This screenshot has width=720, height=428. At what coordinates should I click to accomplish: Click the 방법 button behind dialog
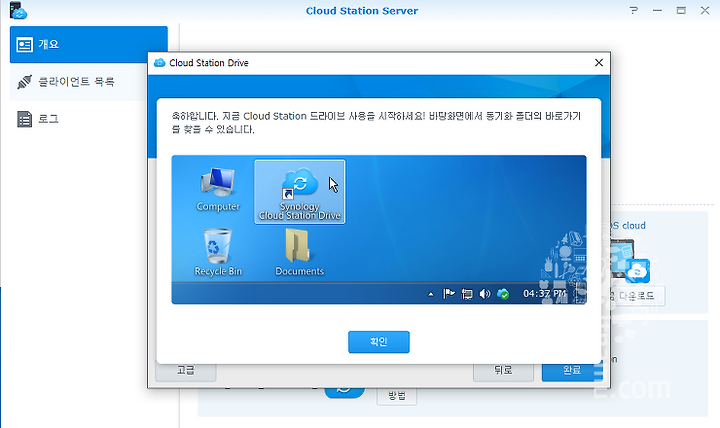397,396
